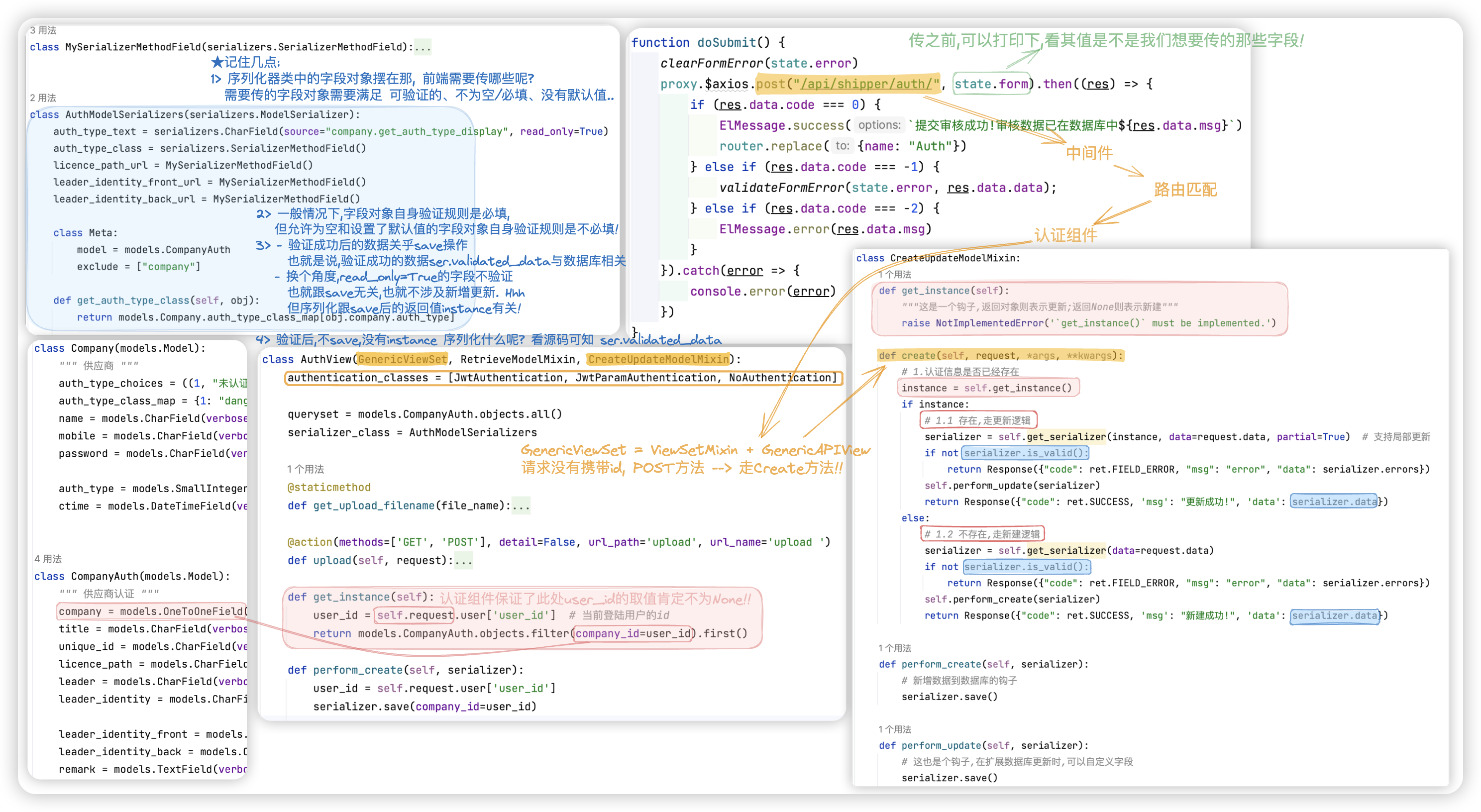Click the boxed 'instance = self.get_instance()' line

point(986,388)
